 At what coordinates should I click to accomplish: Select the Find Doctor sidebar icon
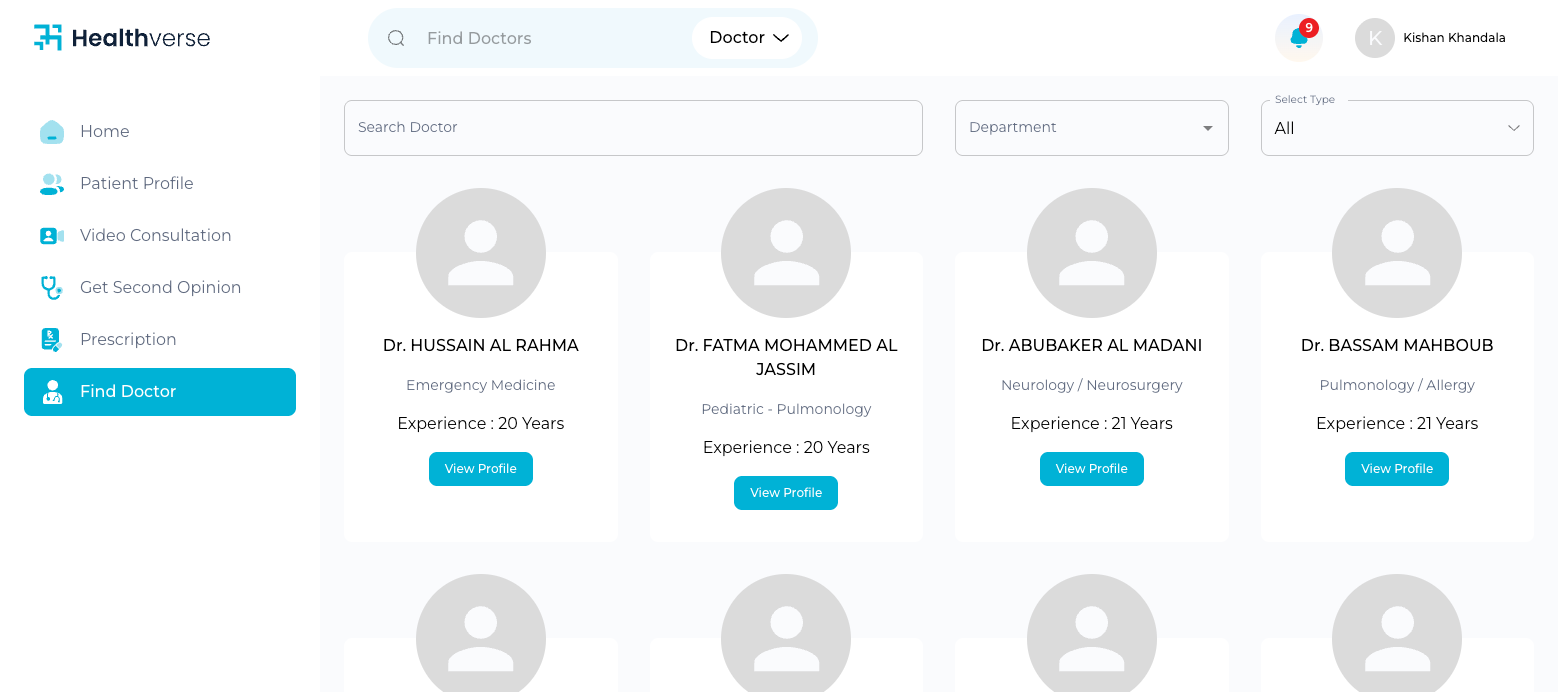[51, 391]
